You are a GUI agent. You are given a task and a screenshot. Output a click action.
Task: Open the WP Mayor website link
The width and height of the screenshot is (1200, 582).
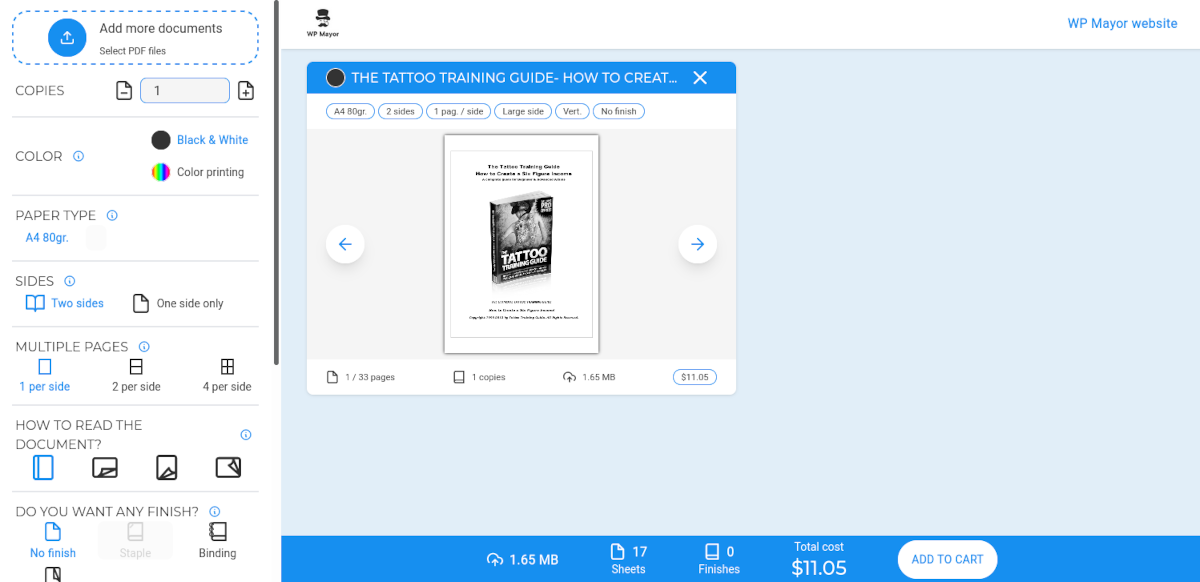click(x=1122, y=24)
